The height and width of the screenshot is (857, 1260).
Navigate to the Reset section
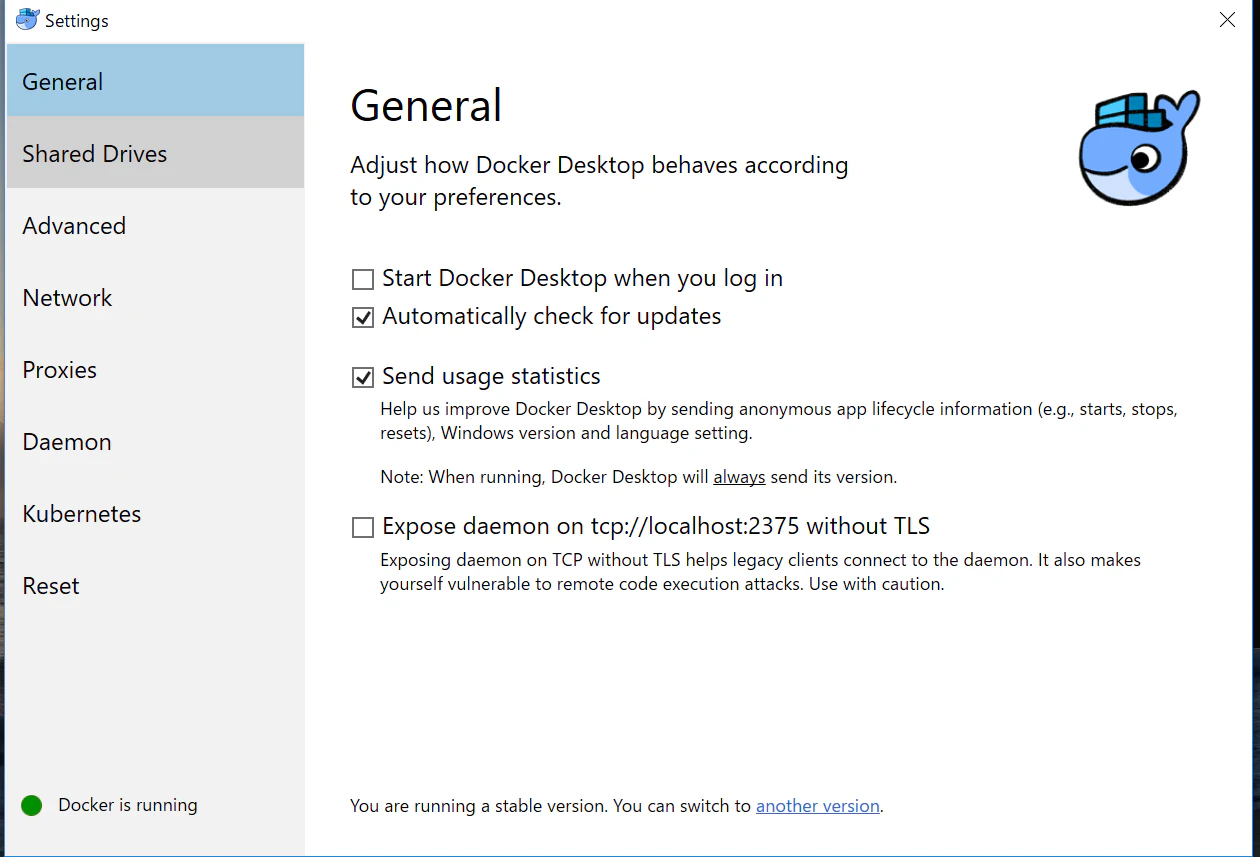155,585
